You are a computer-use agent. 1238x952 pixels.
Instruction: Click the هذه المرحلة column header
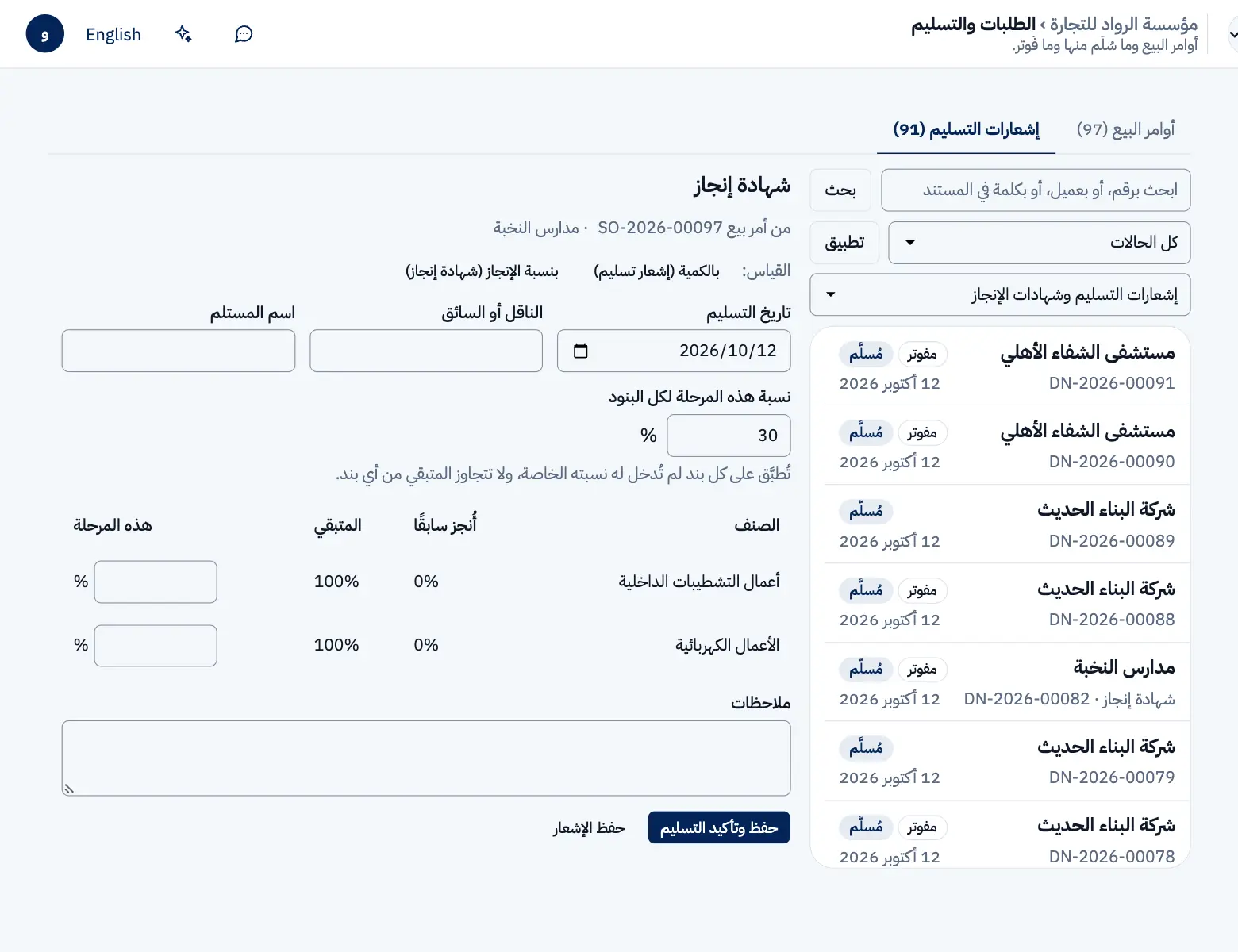(113, 525)
